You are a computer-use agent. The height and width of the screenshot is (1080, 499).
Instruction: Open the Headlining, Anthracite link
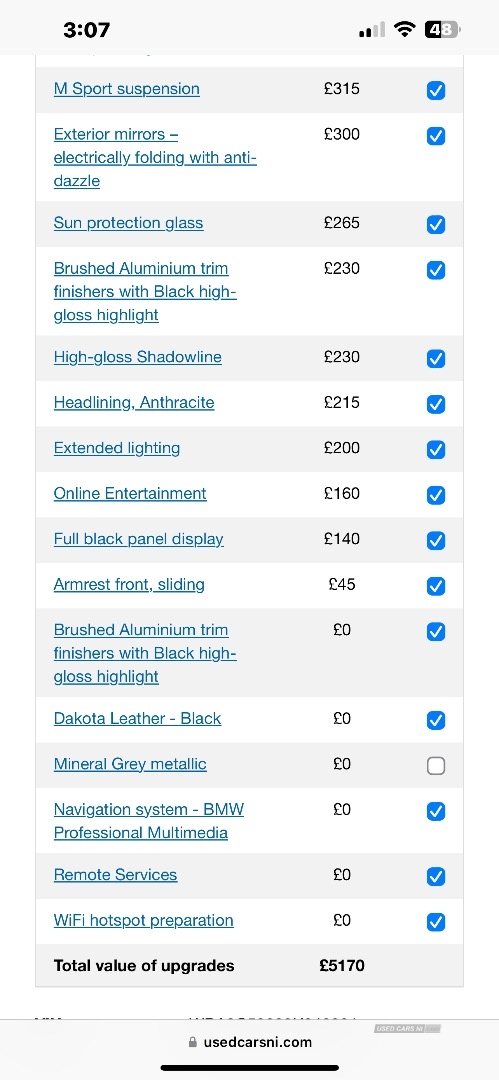point(134,402)
